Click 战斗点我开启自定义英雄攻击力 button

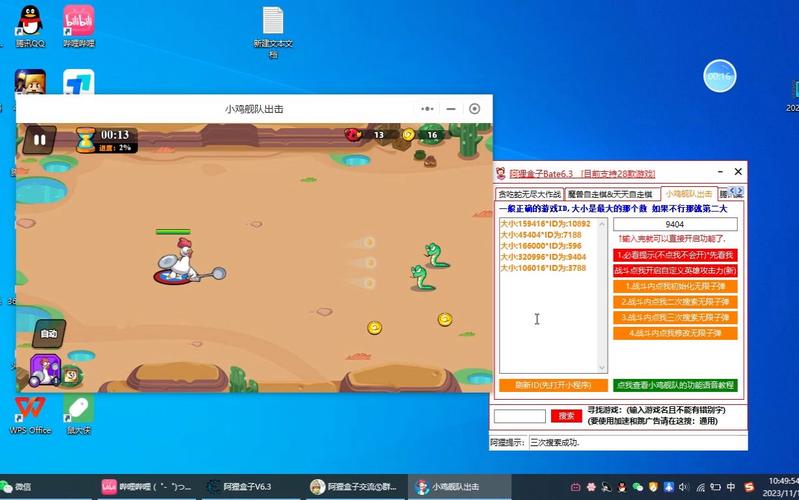tap(675, 271)
